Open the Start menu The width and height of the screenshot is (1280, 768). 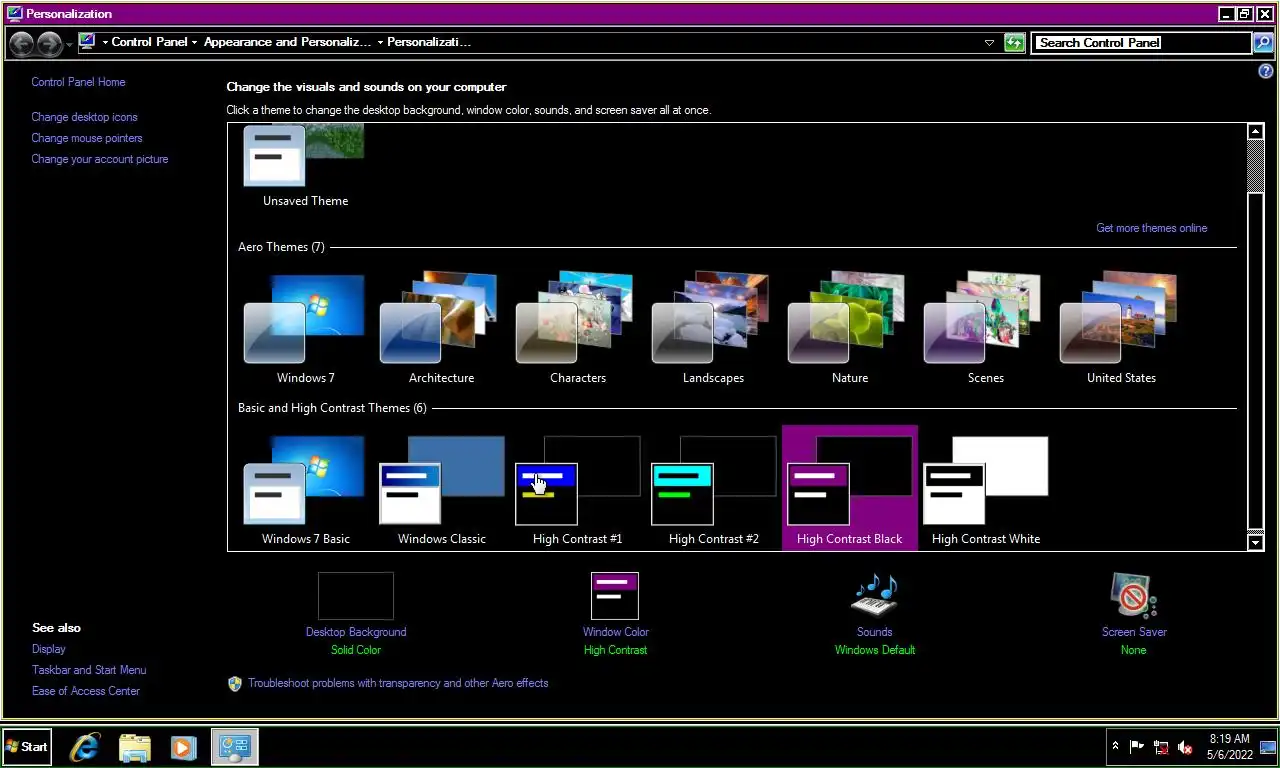pyautogui.click(x=27, y=746)
